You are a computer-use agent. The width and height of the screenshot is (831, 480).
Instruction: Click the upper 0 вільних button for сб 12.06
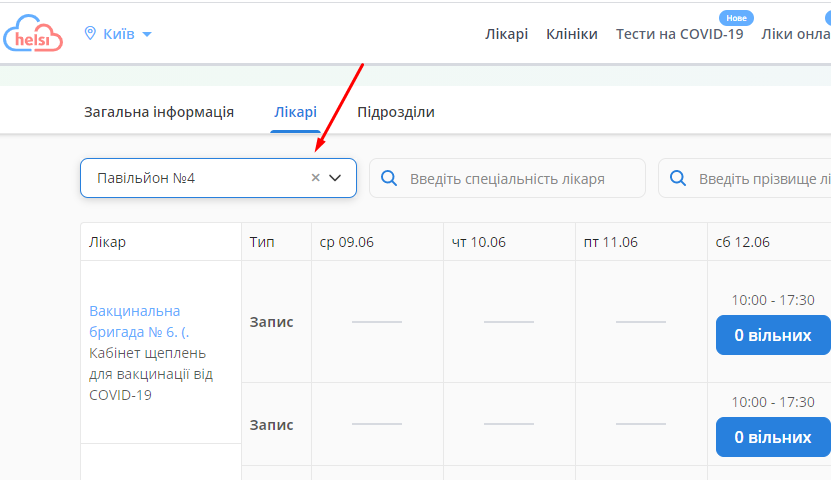click(773, 335)
